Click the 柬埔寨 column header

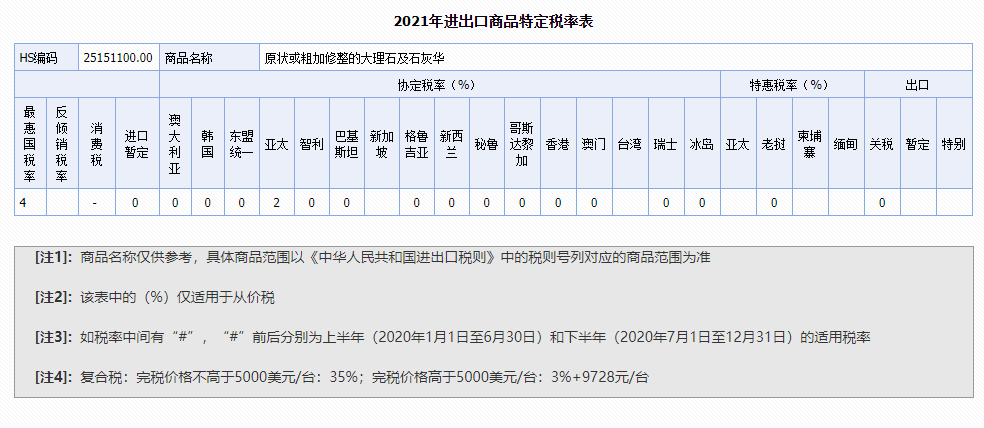810,144
